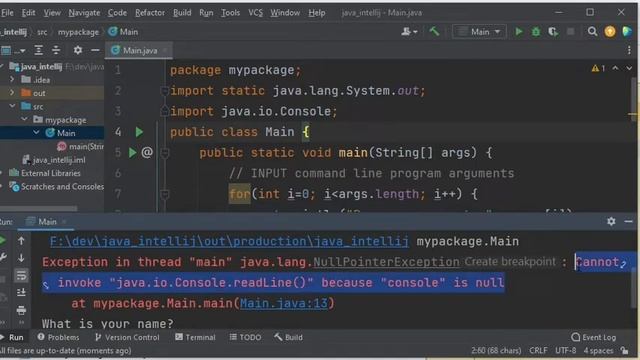Viewport: 640px width, 360px height.
Task: Open the Window menu
Action: (285, 13)
